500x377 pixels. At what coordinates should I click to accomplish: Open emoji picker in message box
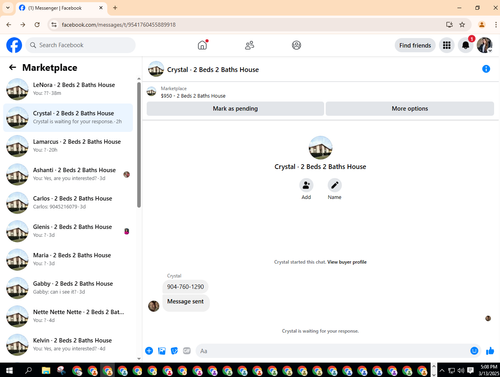tap(474, 351)
